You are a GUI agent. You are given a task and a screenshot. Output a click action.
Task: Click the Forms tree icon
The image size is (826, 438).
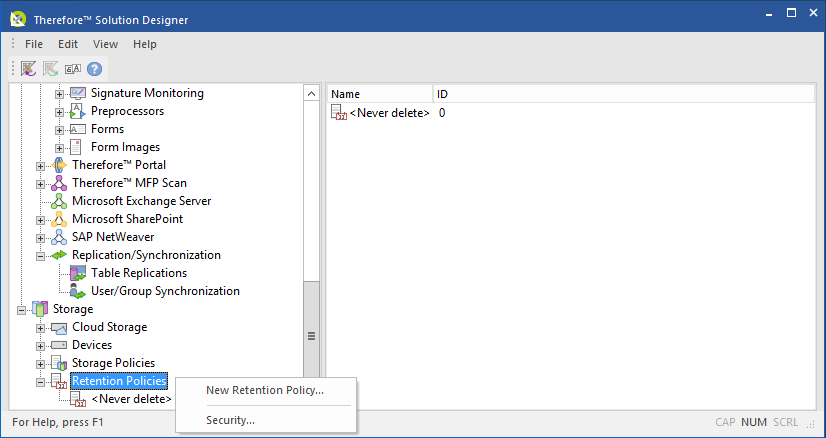click(77, 129)
